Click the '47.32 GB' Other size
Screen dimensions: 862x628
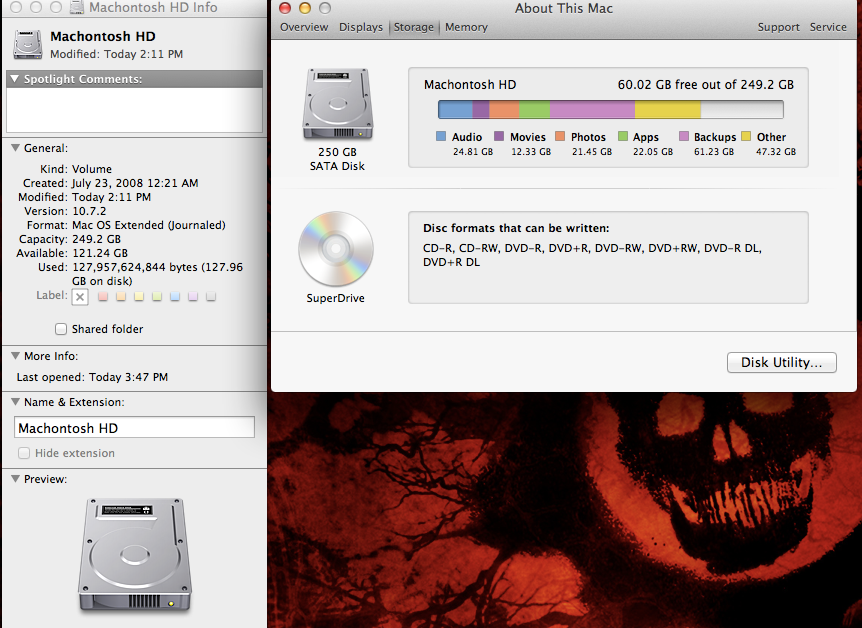[x=776, y=152]
